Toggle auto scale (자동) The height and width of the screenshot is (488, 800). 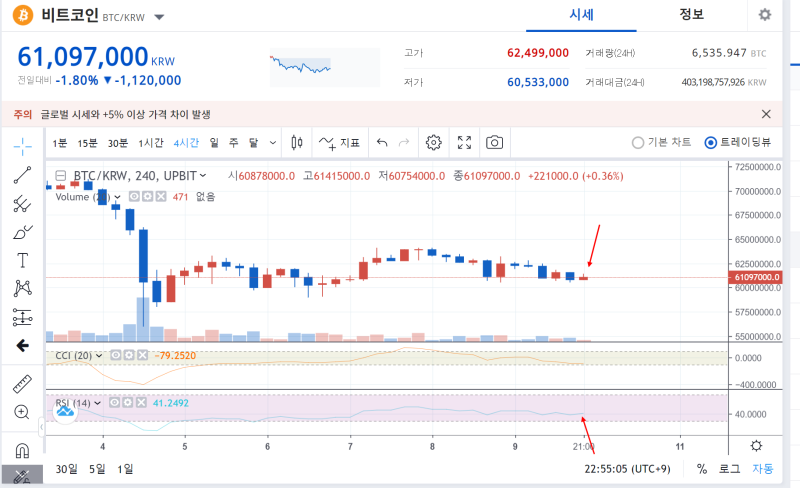click(x=763, y=469)
